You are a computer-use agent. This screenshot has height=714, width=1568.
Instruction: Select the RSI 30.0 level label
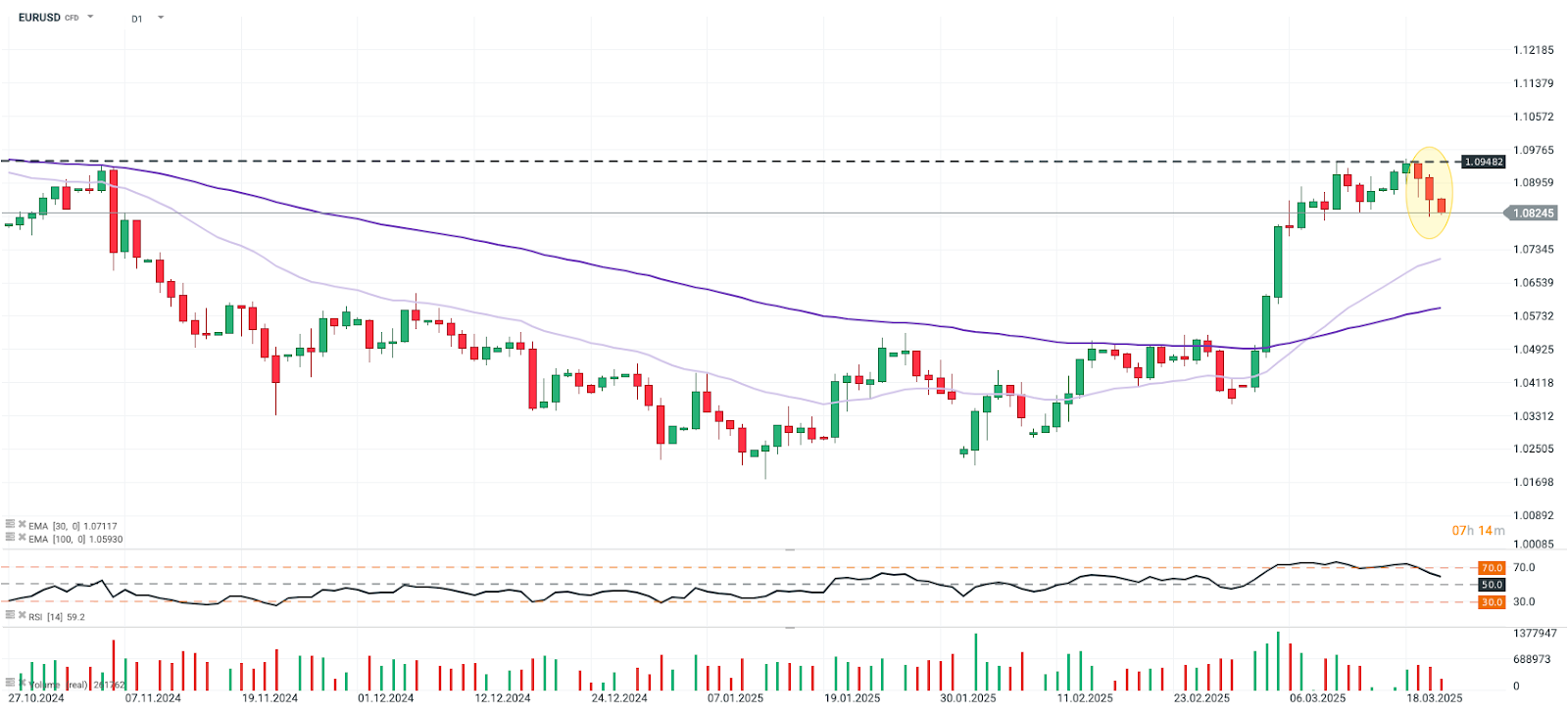coord(1492,602)
